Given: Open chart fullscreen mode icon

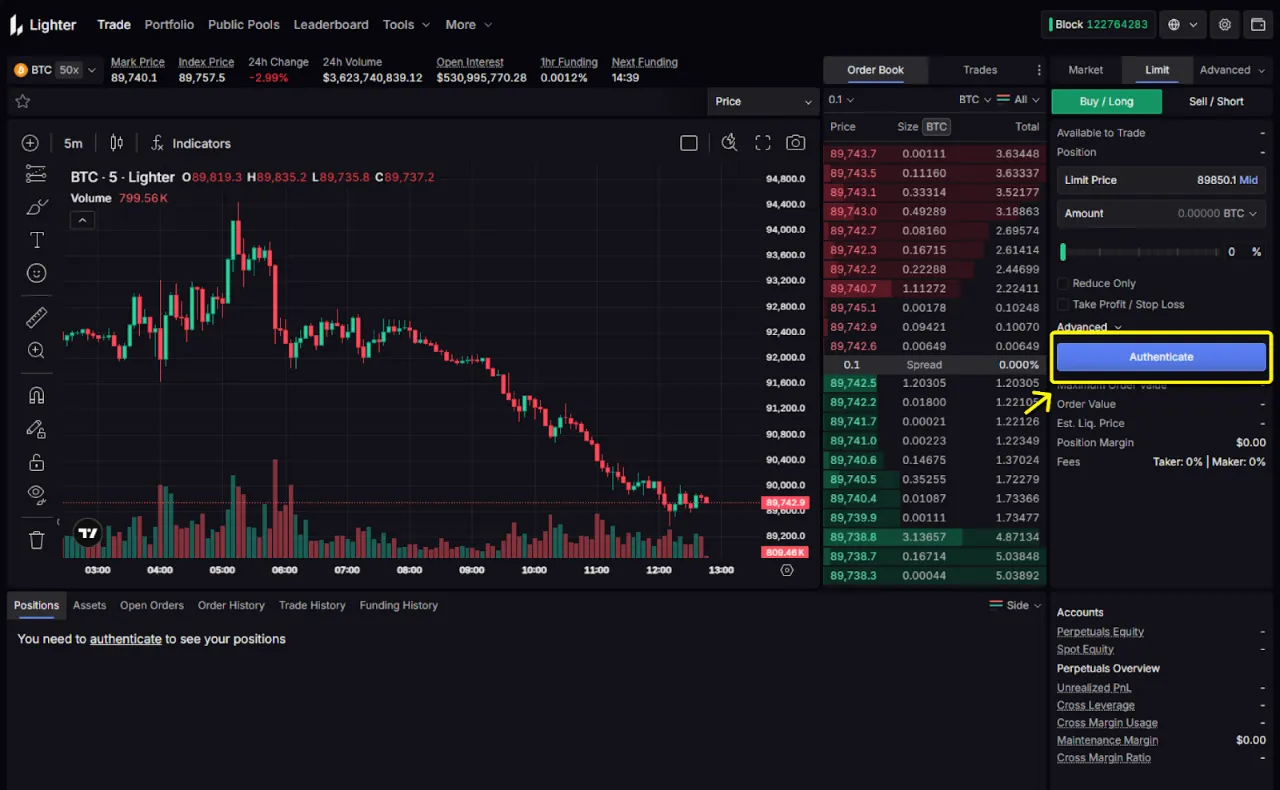Looking at the screenshot, I should click(763, 143).
